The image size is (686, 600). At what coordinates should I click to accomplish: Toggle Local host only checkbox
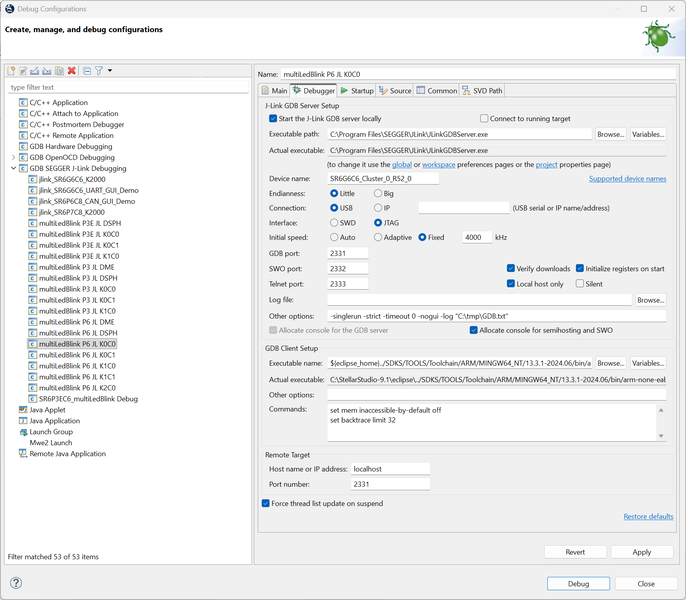(511, 284)
